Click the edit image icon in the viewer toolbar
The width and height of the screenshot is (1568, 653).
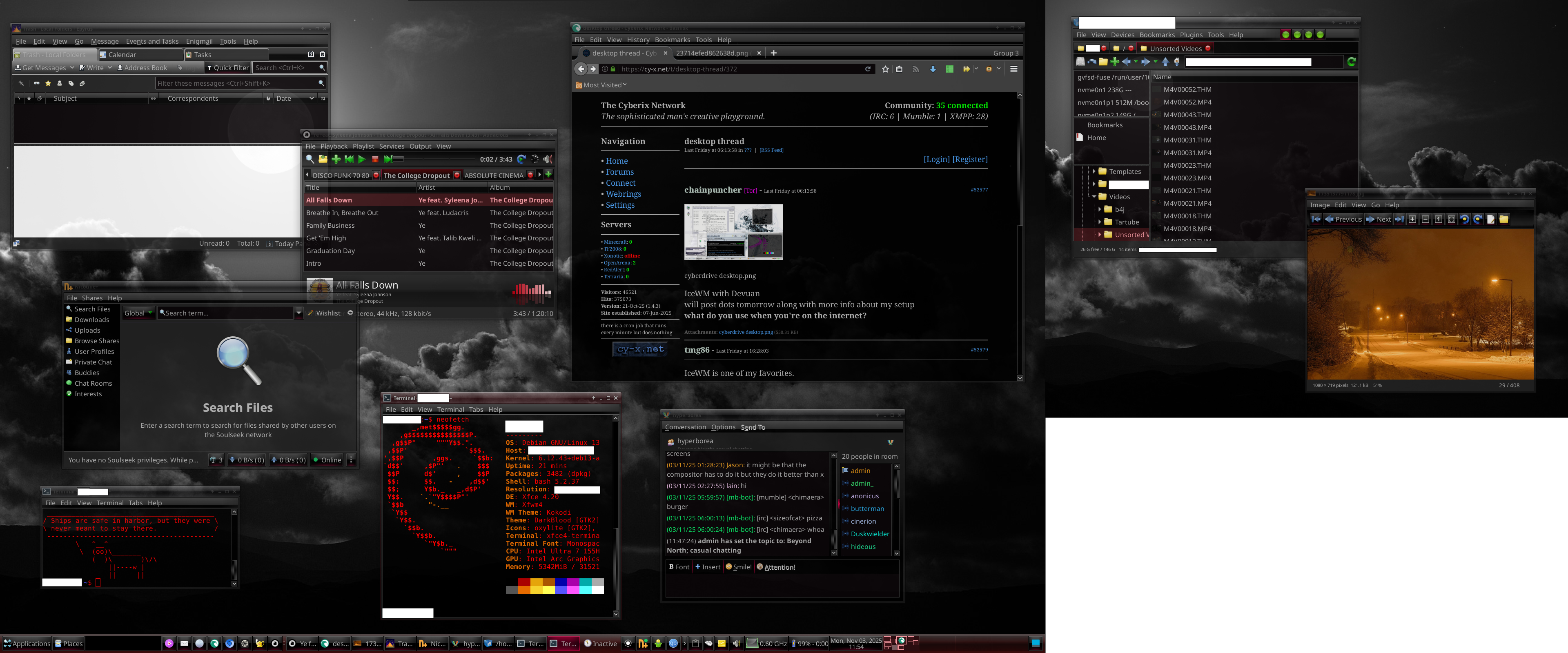[x=1491, y=219]
